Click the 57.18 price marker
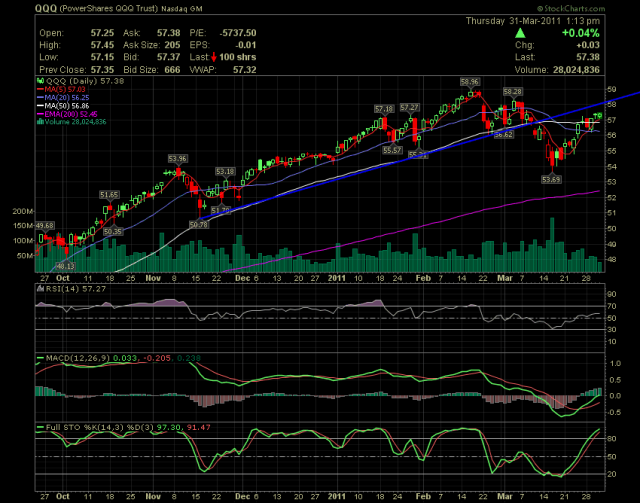 (384, 109)
